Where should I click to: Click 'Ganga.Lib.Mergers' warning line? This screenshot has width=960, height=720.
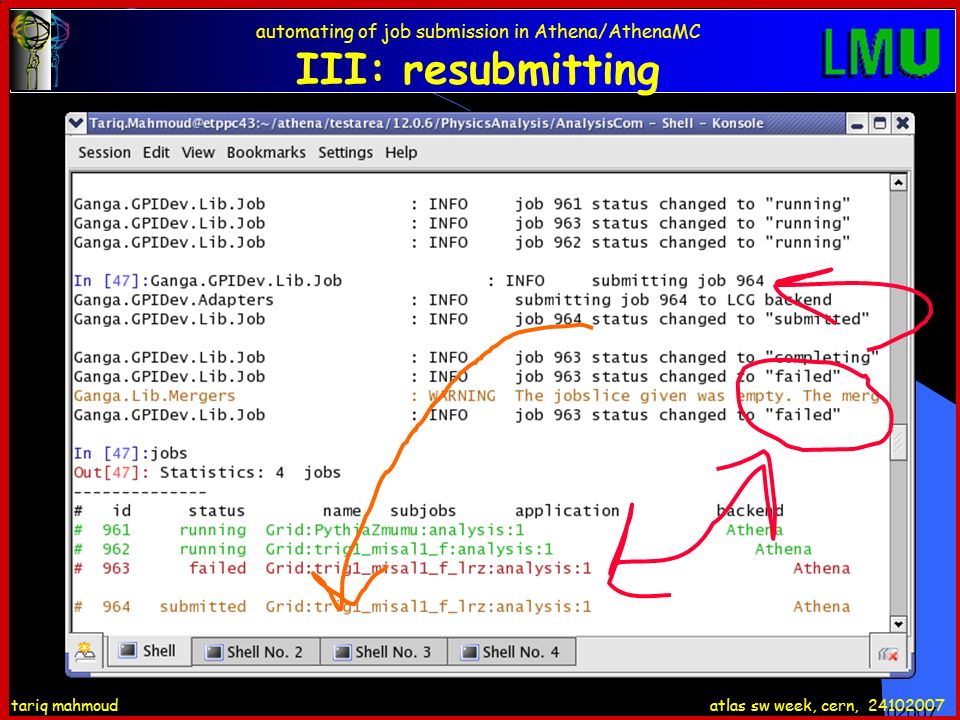tap(476, 396)
